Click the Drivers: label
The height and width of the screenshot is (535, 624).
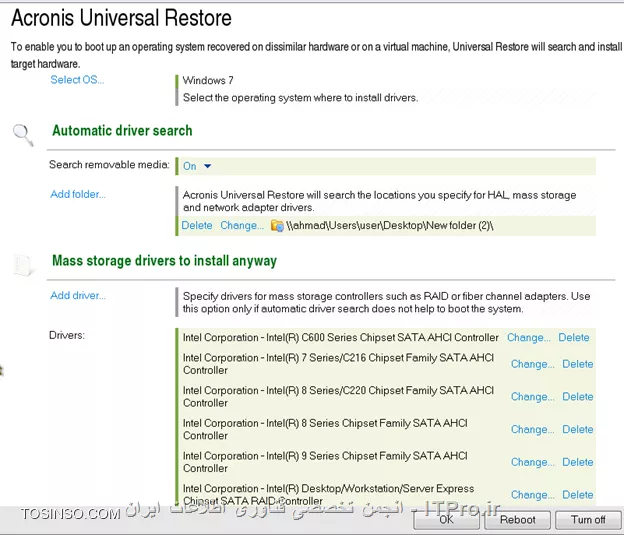(x=67, y=335)
